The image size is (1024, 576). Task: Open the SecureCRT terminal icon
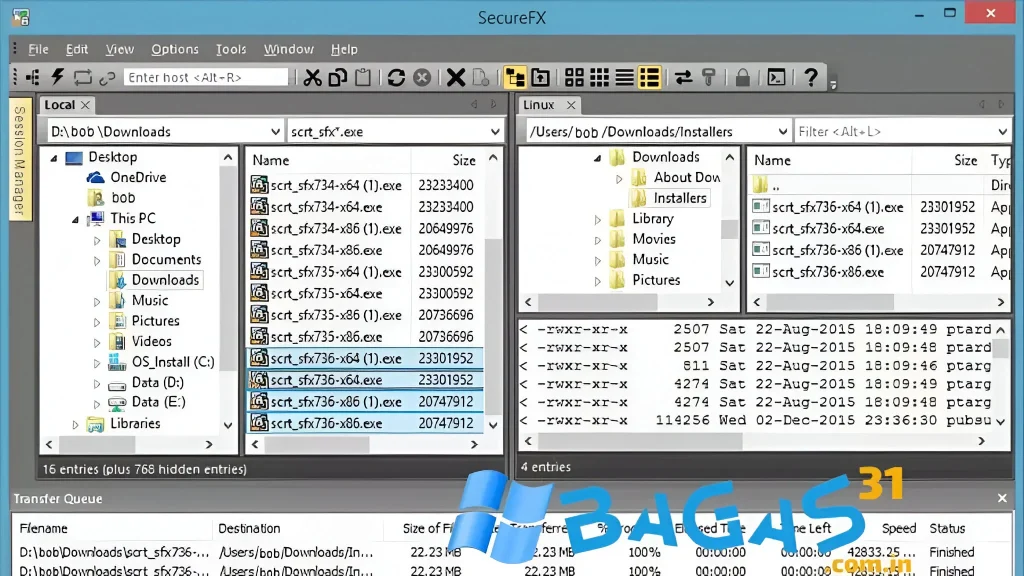776,78
